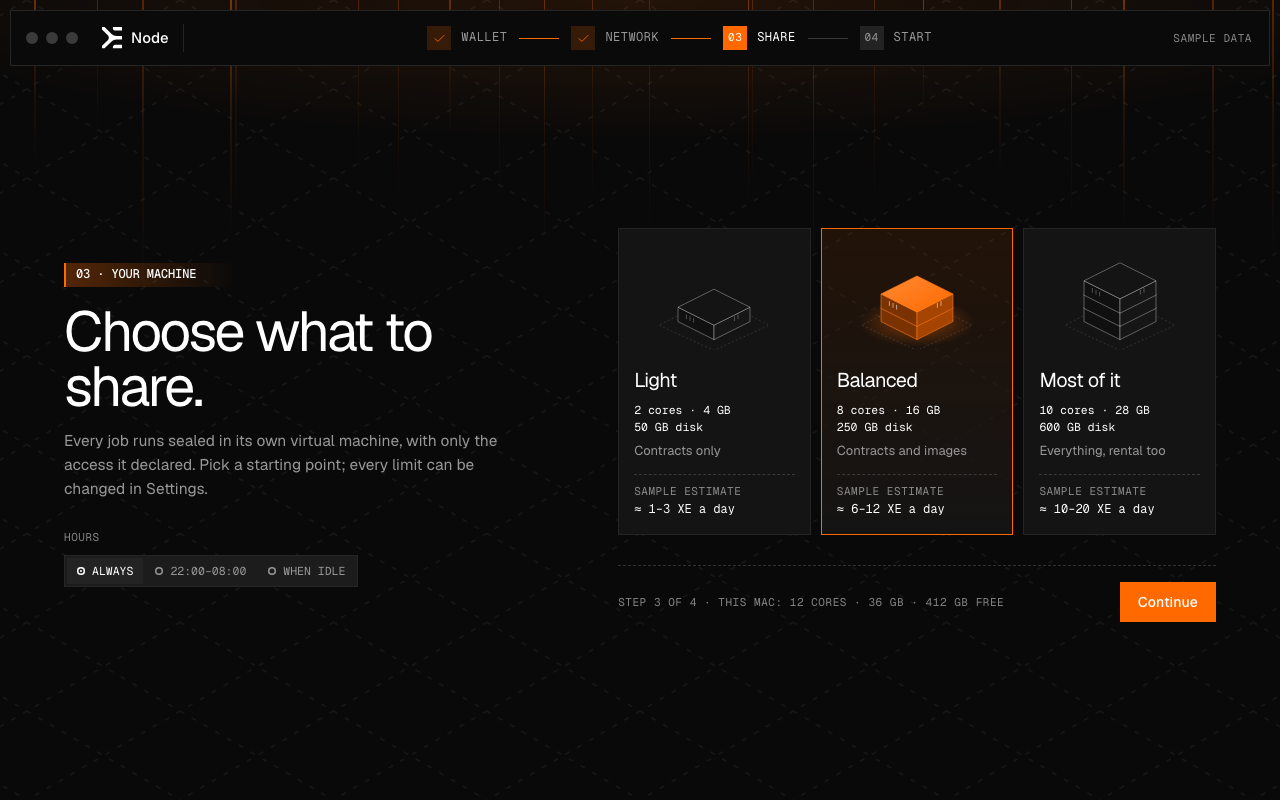
Task: Click the '≈ 10–20 XE a day' estimate
Action: click(x=1097, y=509)
